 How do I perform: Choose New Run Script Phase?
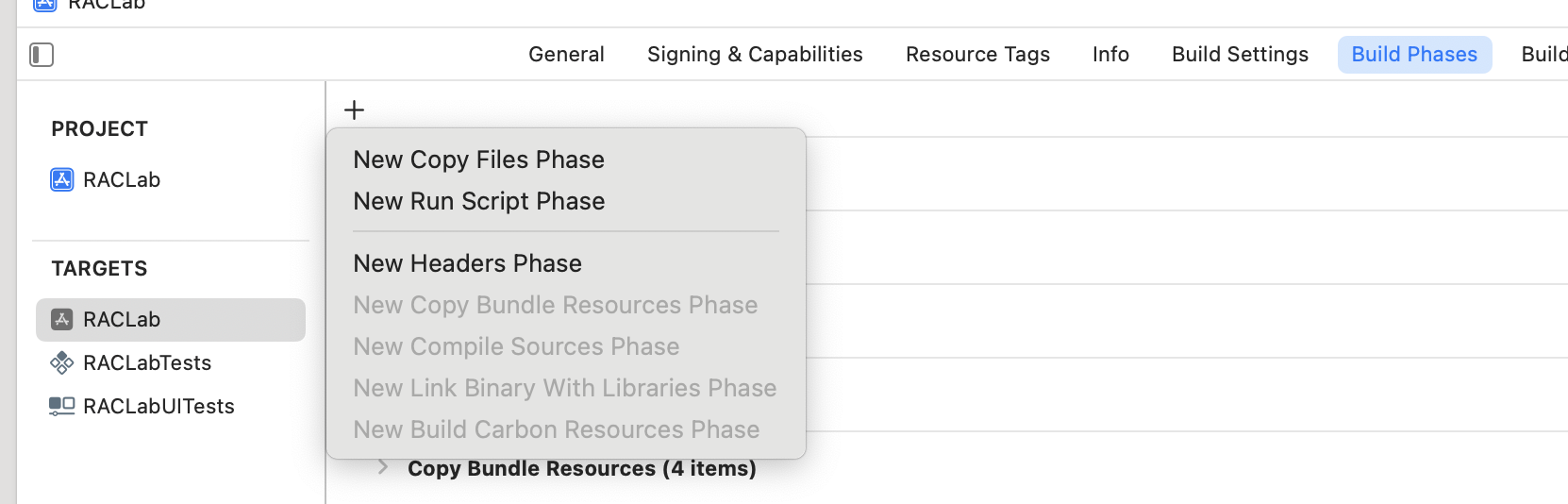[478, 201]
